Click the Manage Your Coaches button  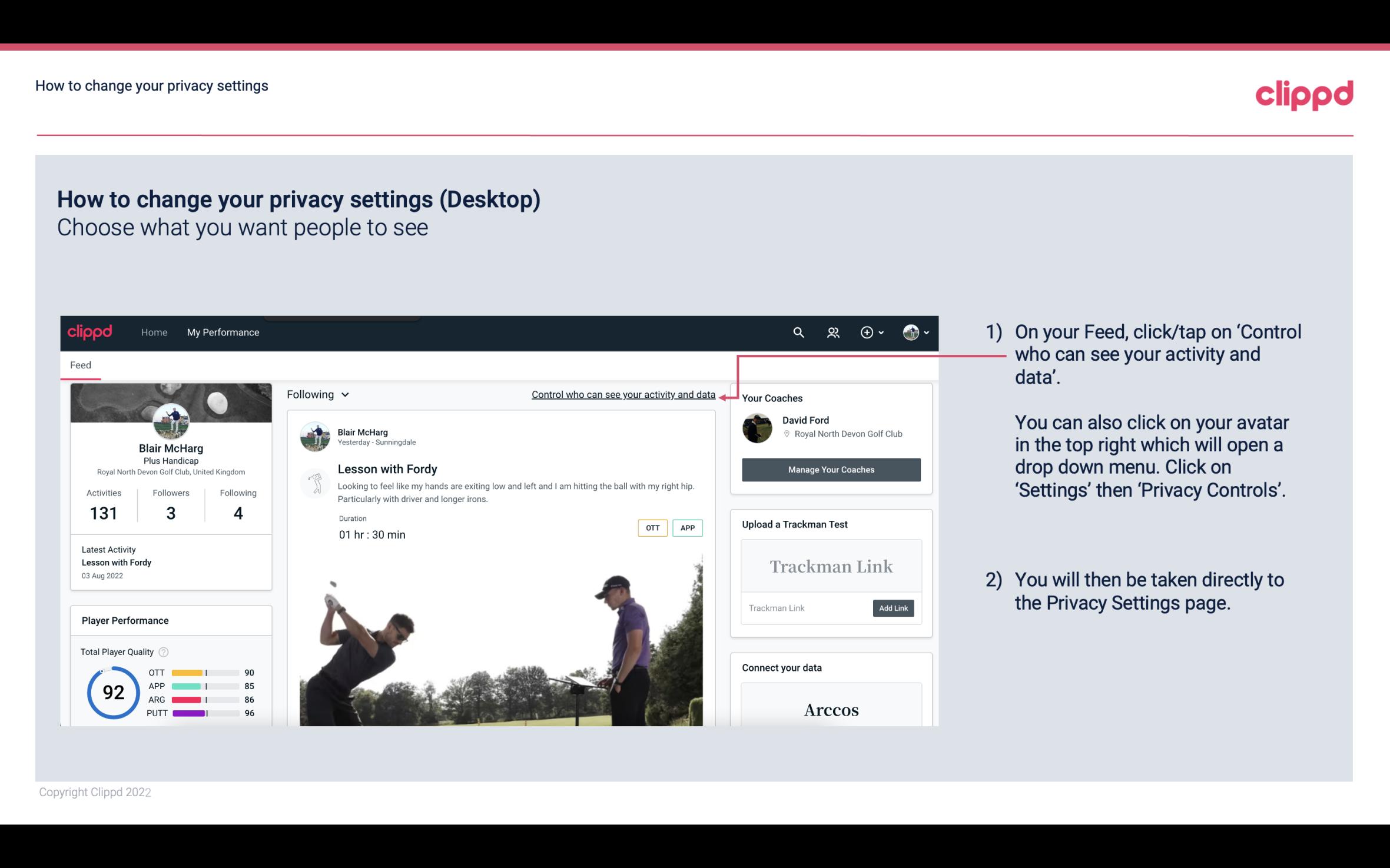(831, 469)
